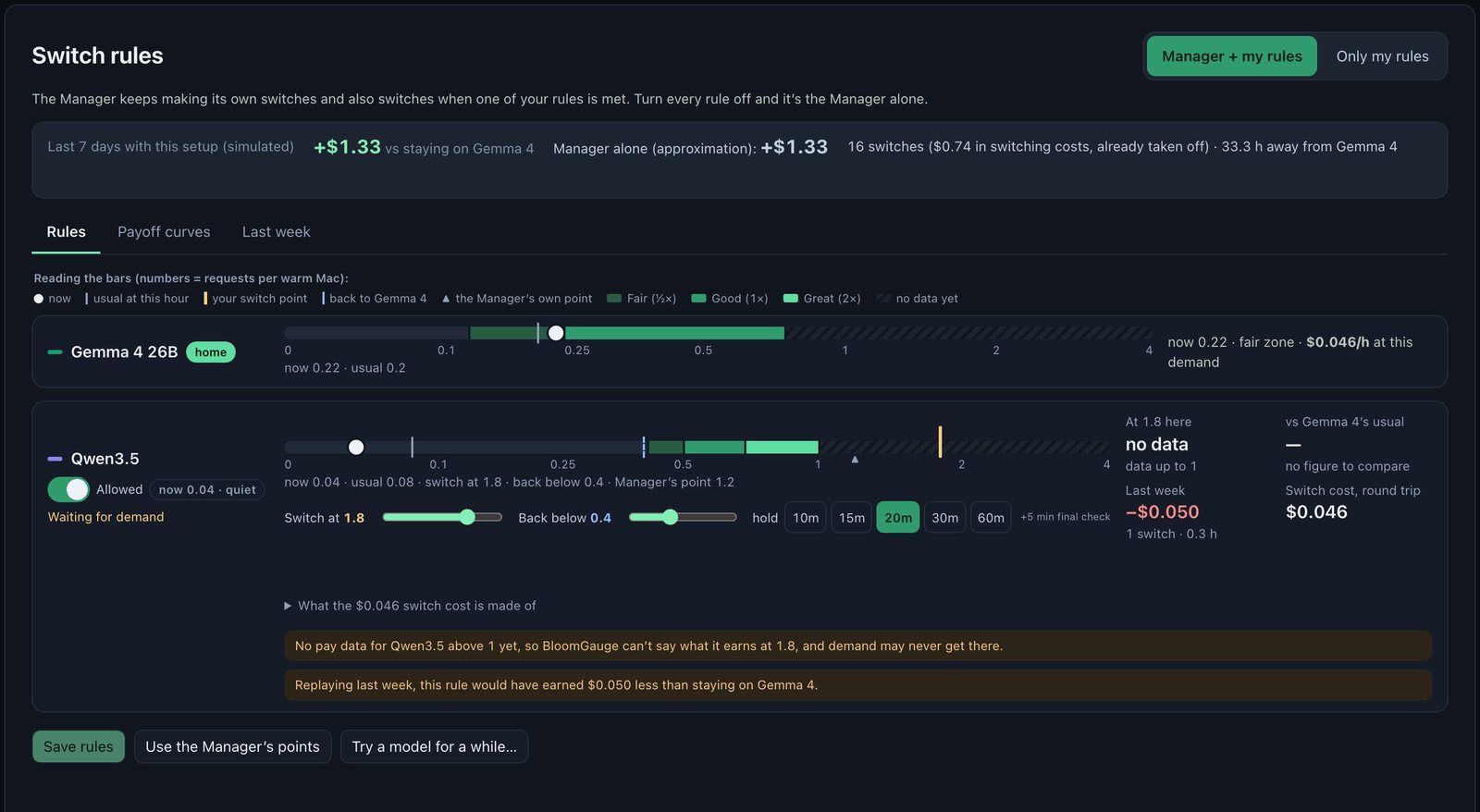Click the "Great (2×)" legend swatch
This screenshot has width=1480, height=812.
791,299
